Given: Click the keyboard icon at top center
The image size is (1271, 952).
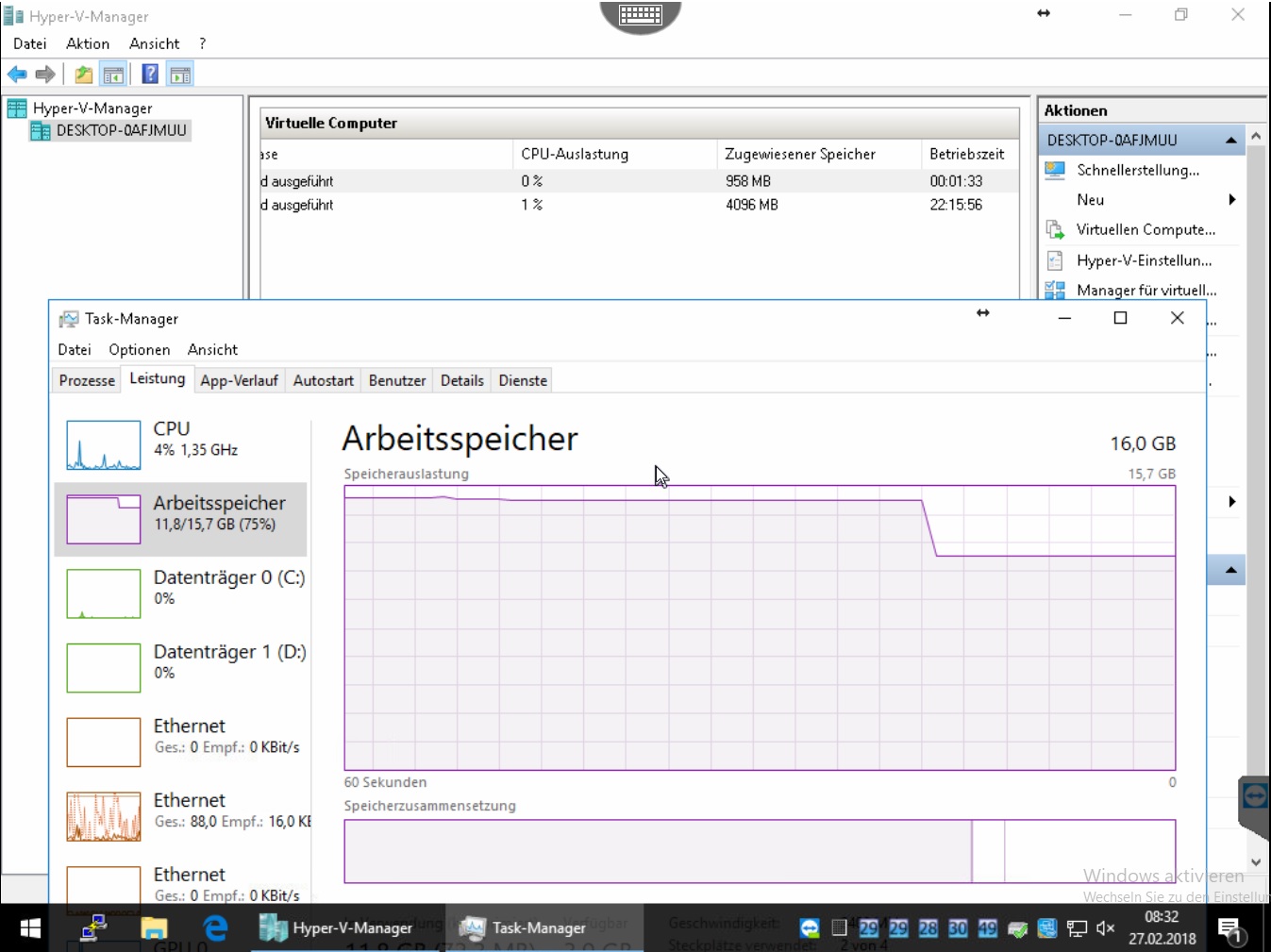Looking at the screenshot, I should [x=641, y=14].
